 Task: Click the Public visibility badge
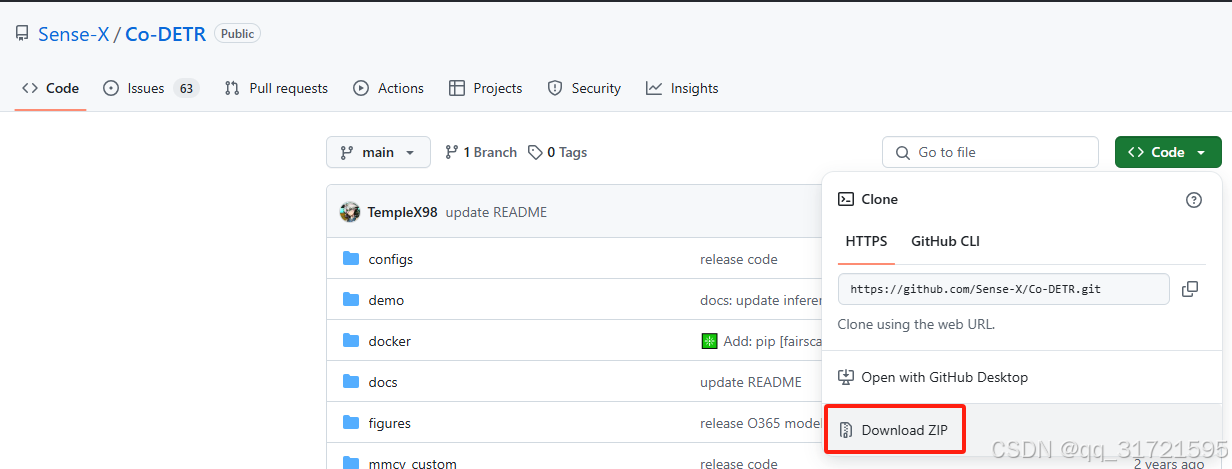237,34
